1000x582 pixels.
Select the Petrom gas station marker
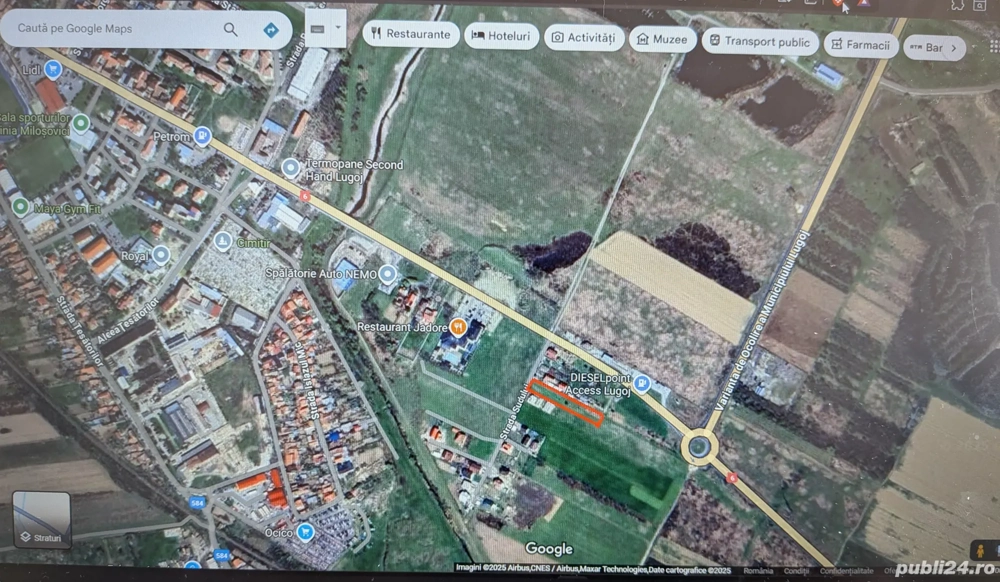pos(202,135)
